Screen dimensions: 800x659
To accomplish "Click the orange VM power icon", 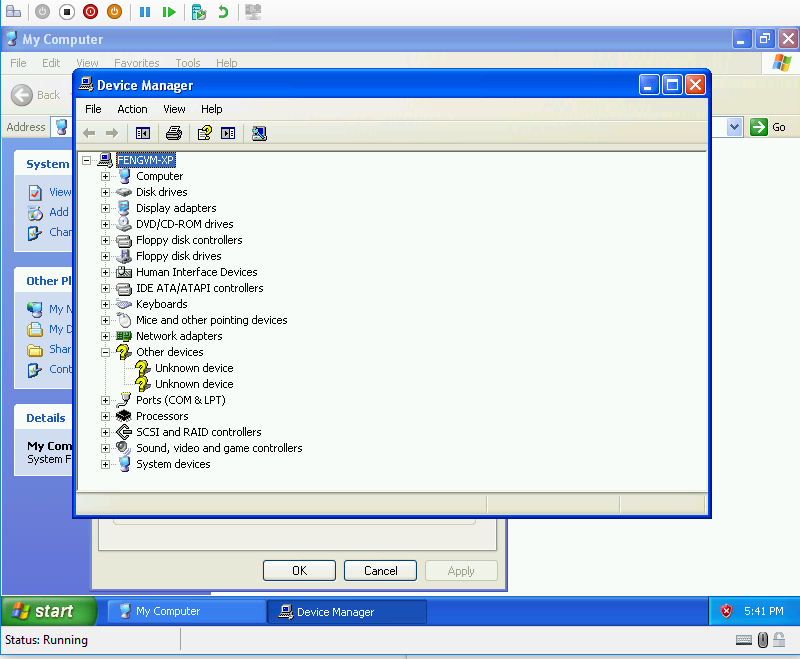I will click(x=115, y=12).
